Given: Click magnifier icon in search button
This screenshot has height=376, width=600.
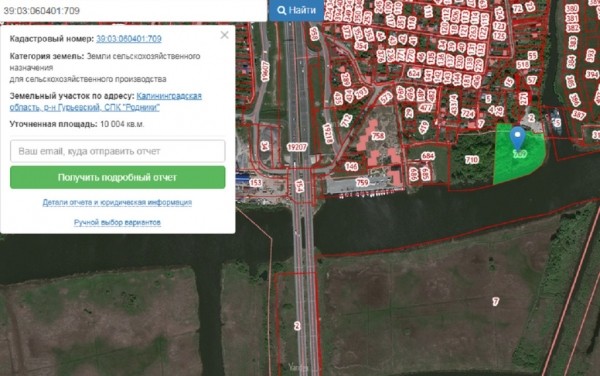Looking at the screenshot, I should tap(282, 10).
